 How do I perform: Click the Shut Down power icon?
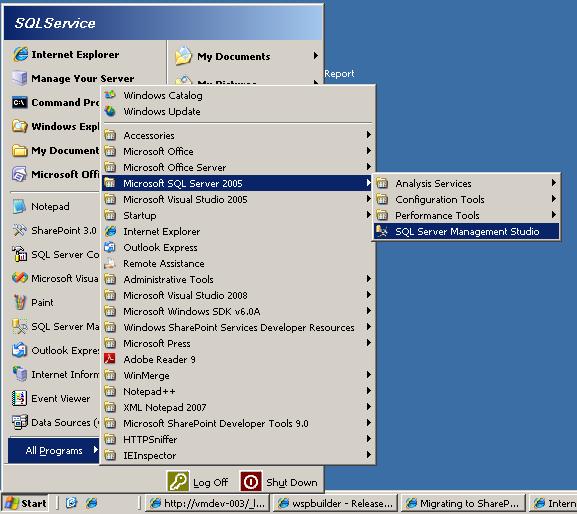pos(251,481)
